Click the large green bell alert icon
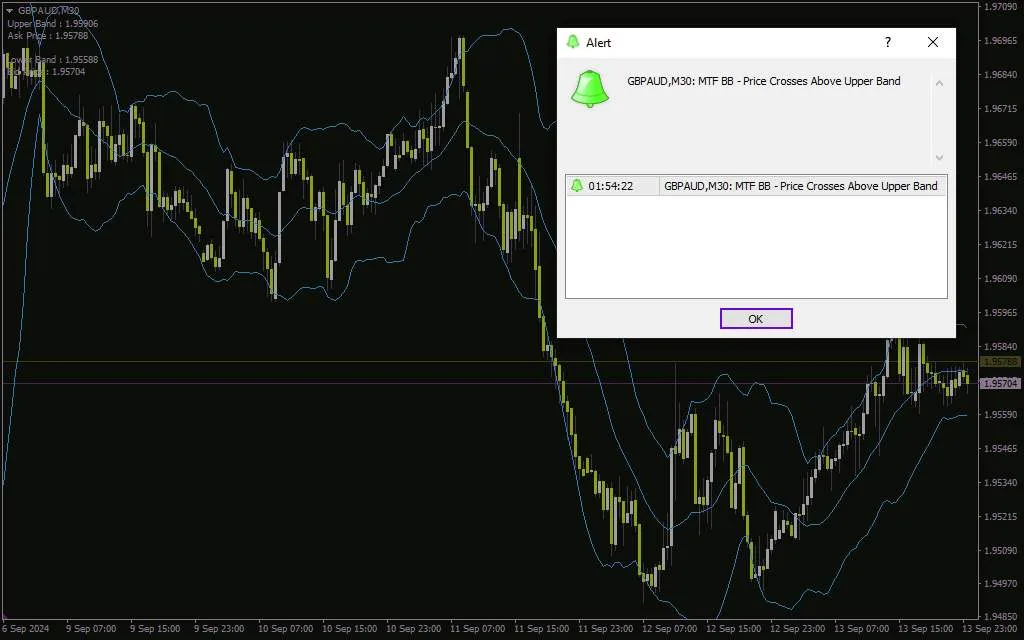1024x640 pixels. [590, 89]
